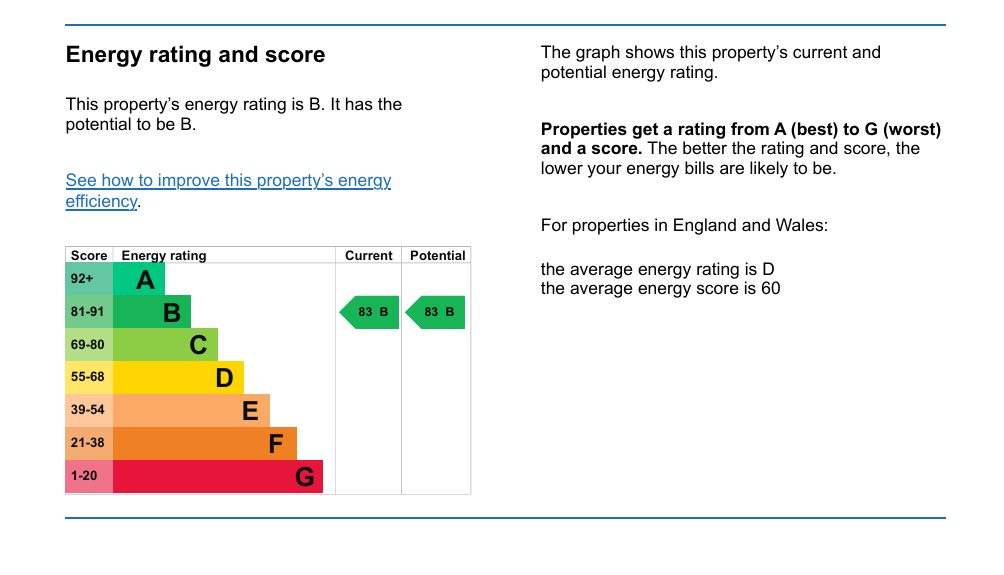The width and height of the screenshot is (1004, 575).
Task: Click the Potential column header
Action: [437, 256]
